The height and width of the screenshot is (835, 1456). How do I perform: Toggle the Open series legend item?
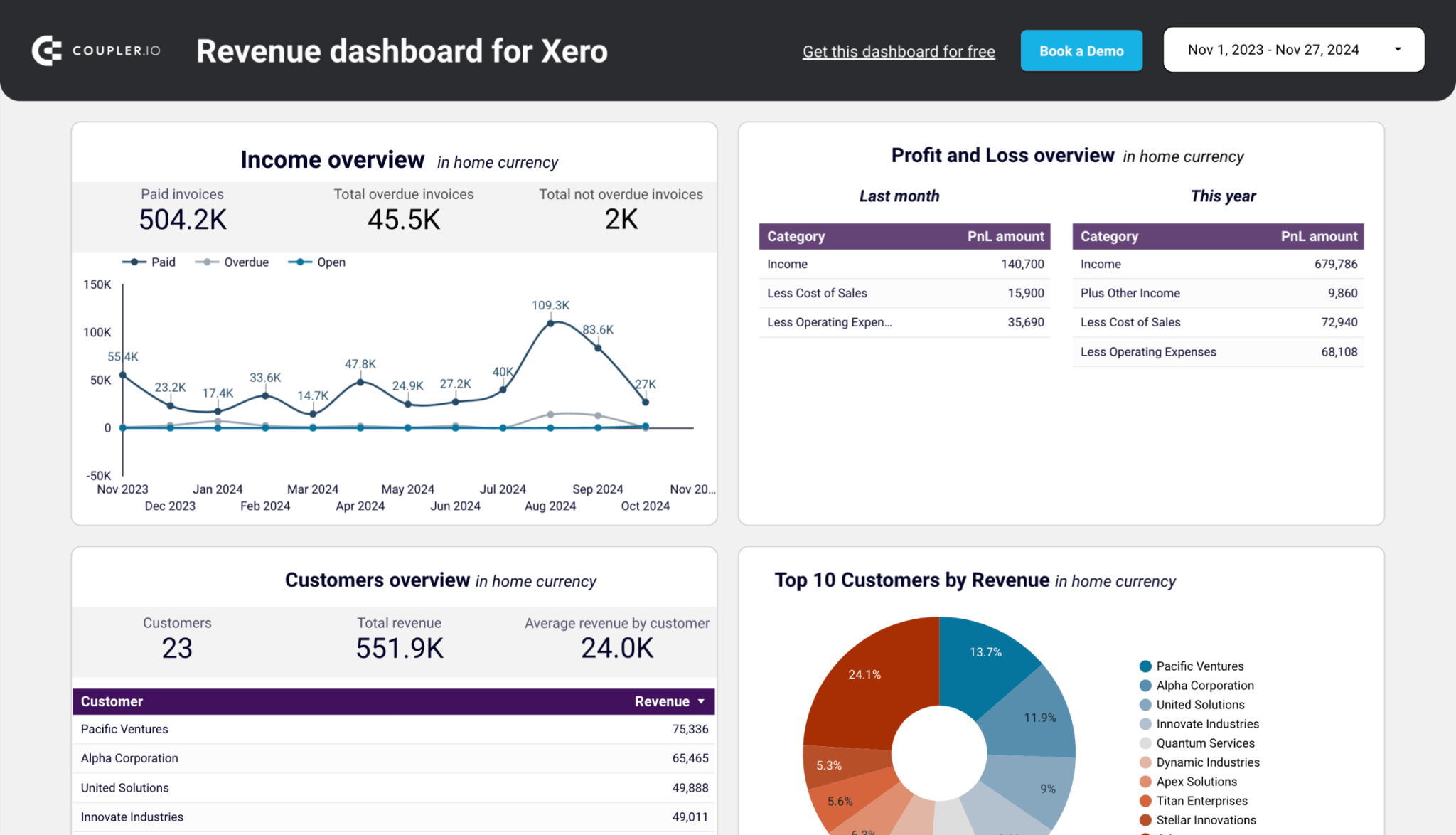click(316, 262)
